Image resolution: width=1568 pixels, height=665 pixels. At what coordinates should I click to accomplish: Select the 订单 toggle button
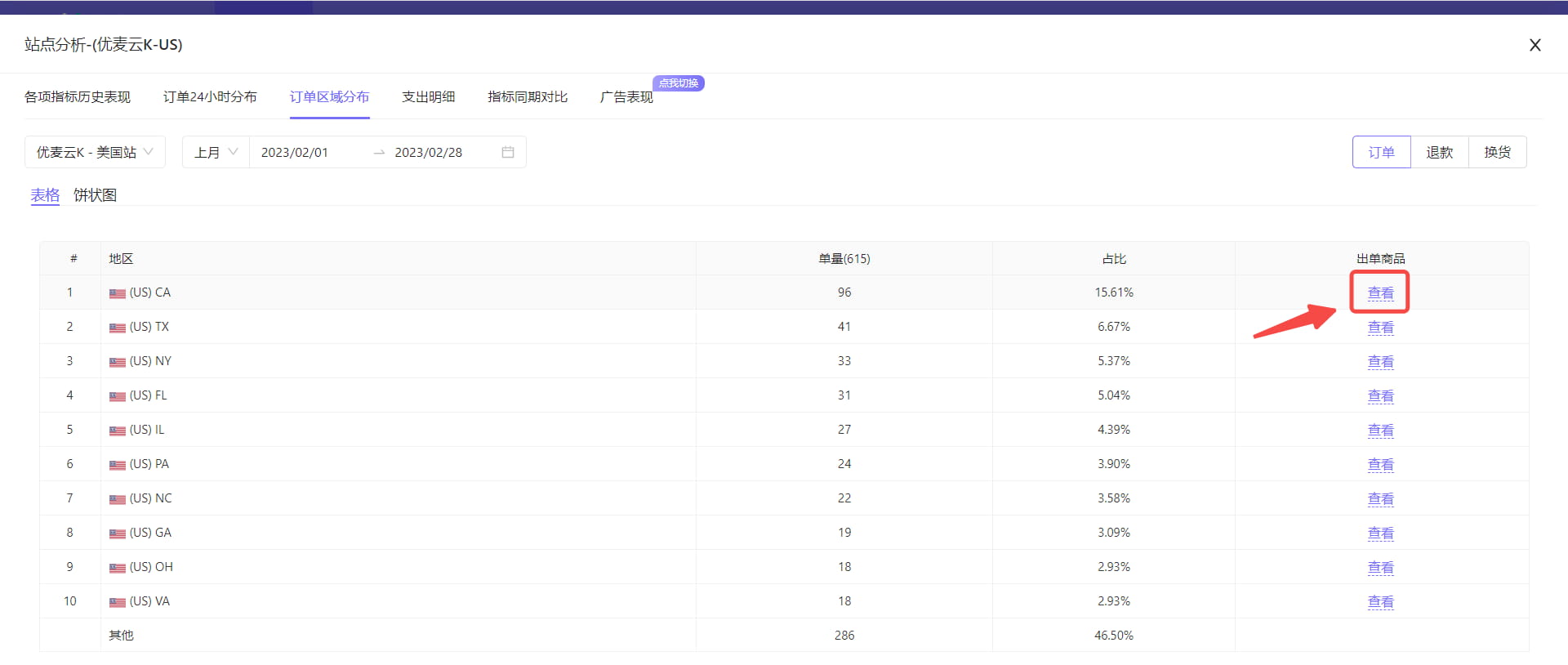point(1382,152)
